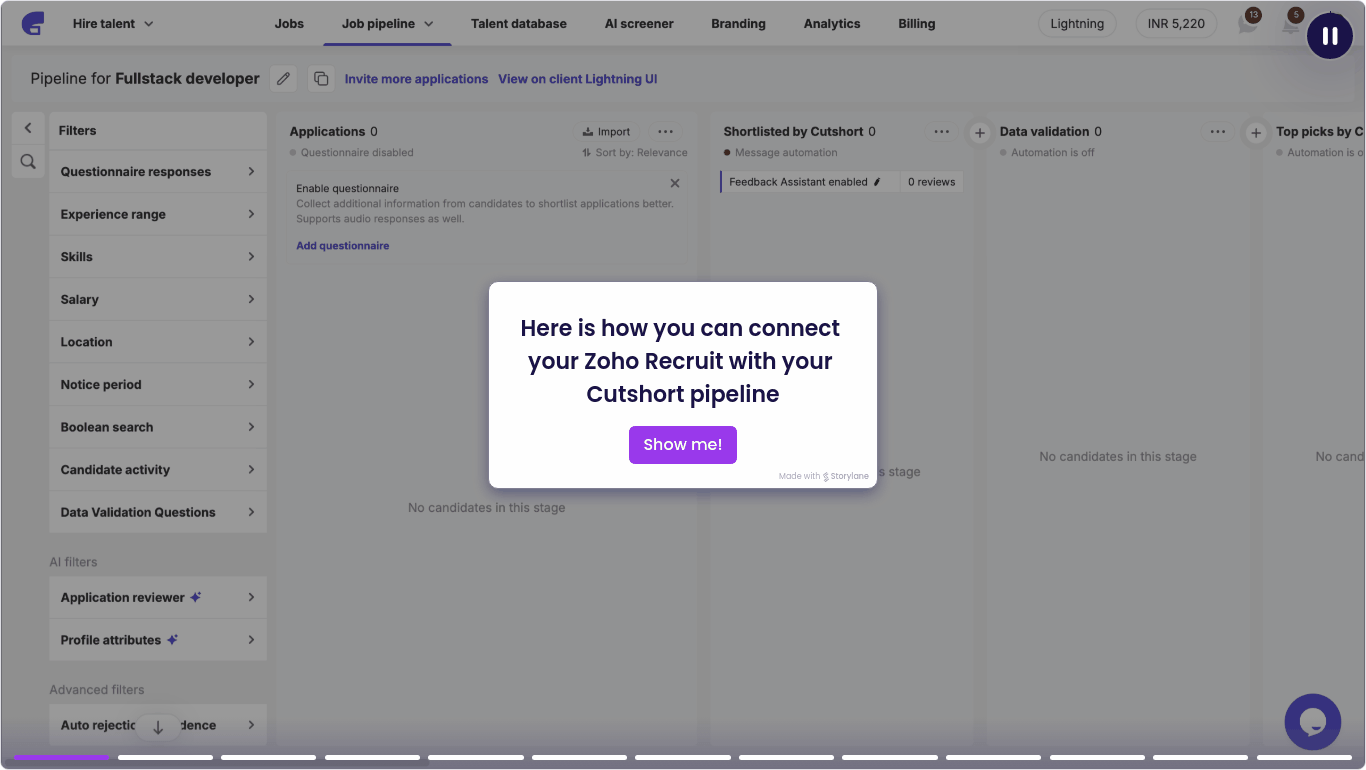Add a stage after Data validation

(x=1256, y=132)
